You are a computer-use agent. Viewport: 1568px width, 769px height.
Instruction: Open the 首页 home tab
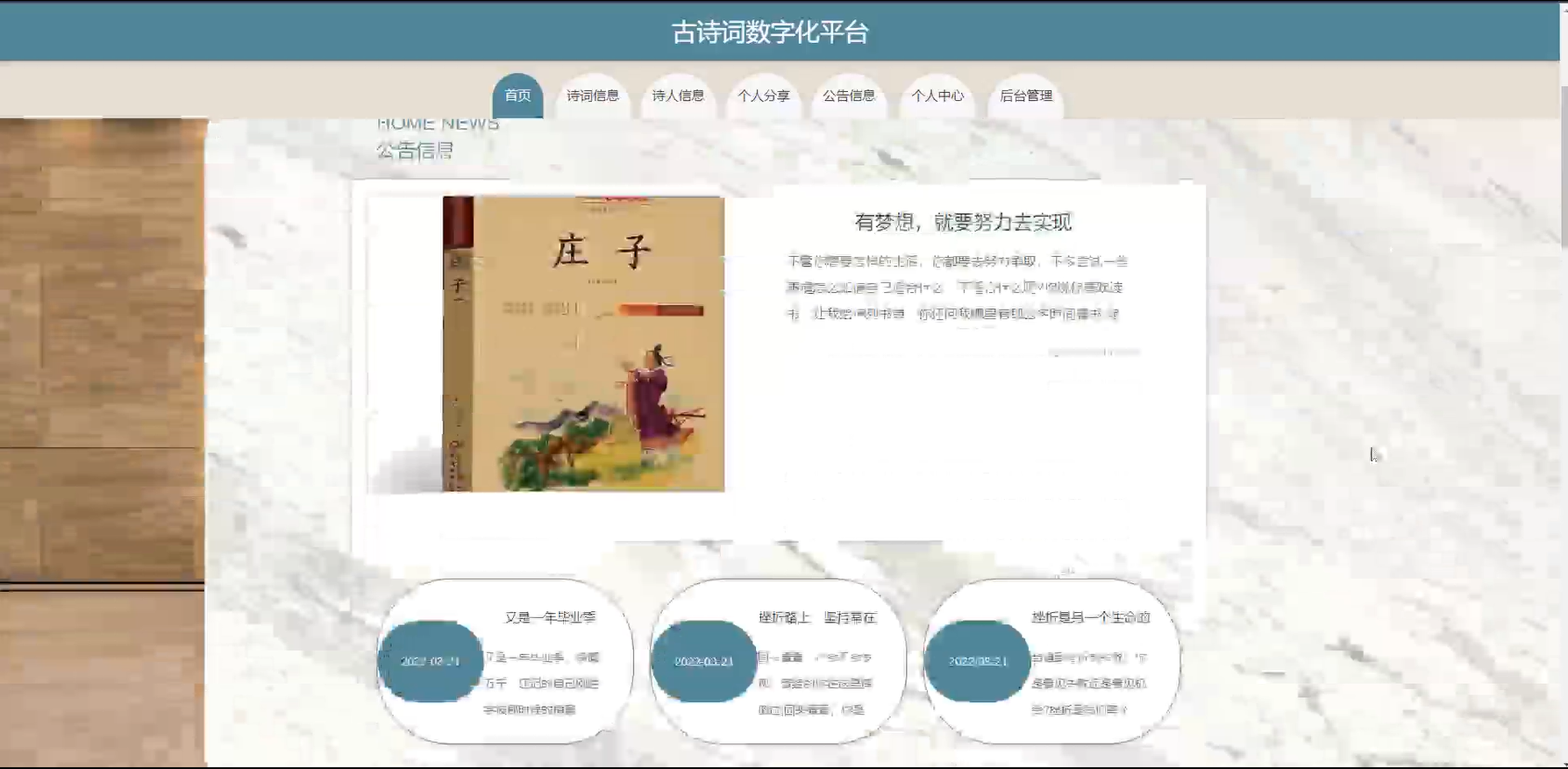click(517, 96)
